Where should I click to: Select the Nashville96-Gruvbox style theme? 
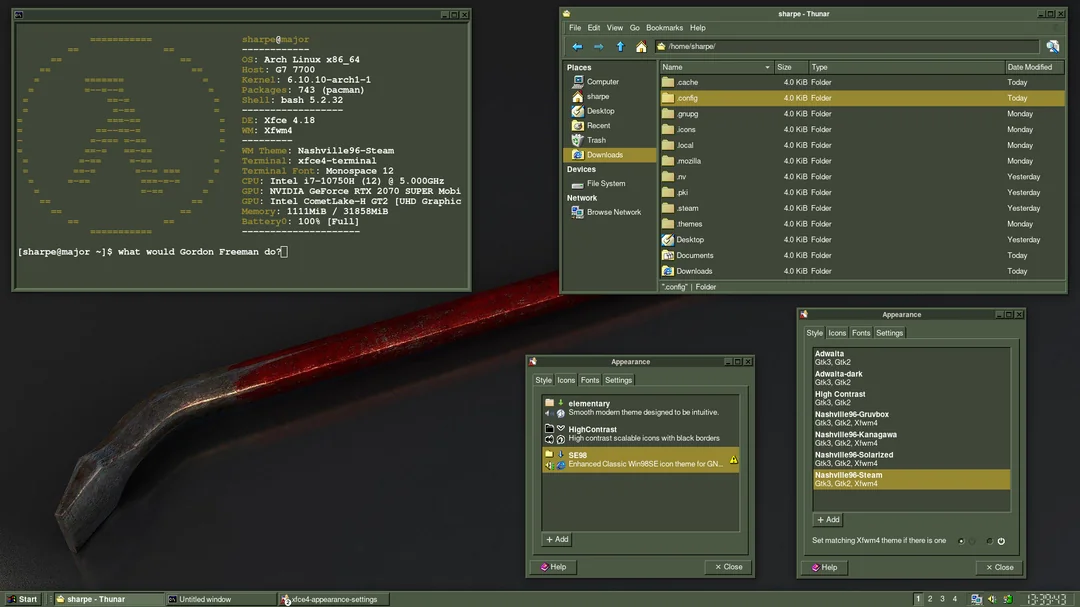[x=851, y=418]
